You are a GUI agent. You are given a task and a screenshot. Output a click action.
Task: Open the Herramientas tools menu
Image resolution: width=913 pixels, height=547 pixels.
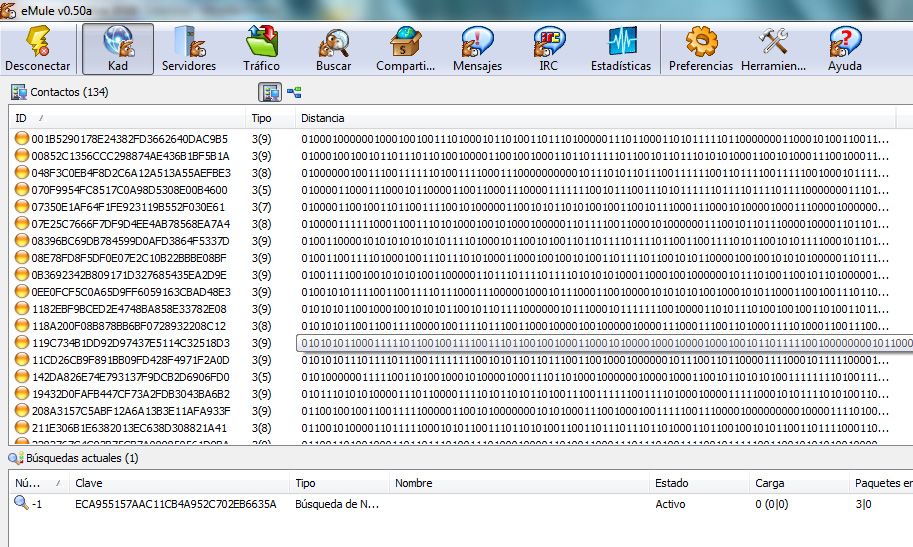point(773,49)
